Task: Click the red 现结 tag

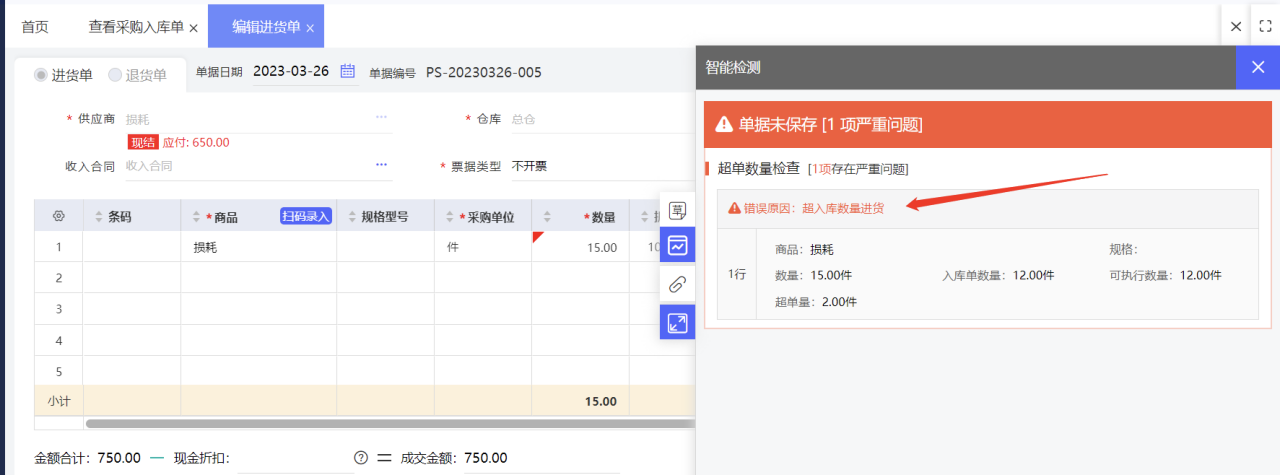Action: tap(143, 142)
